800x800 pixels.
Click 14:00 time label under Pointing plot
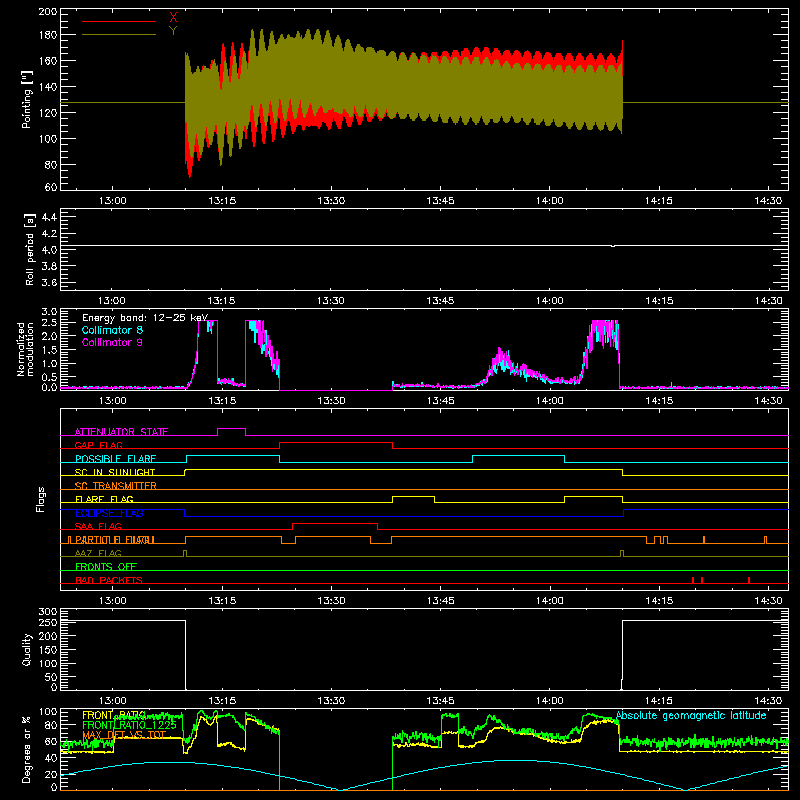coord(549,201)
